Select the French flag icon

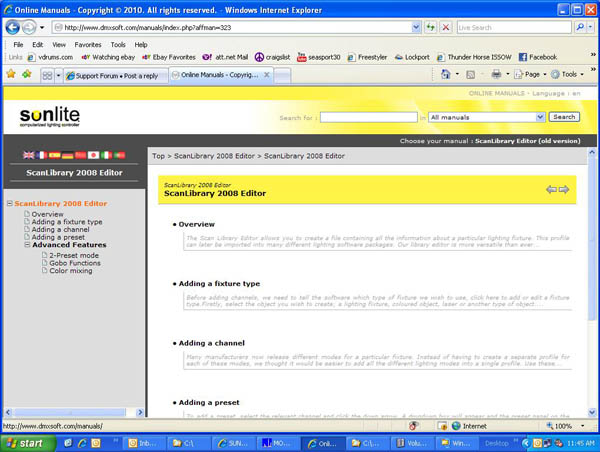click(41, 155)
